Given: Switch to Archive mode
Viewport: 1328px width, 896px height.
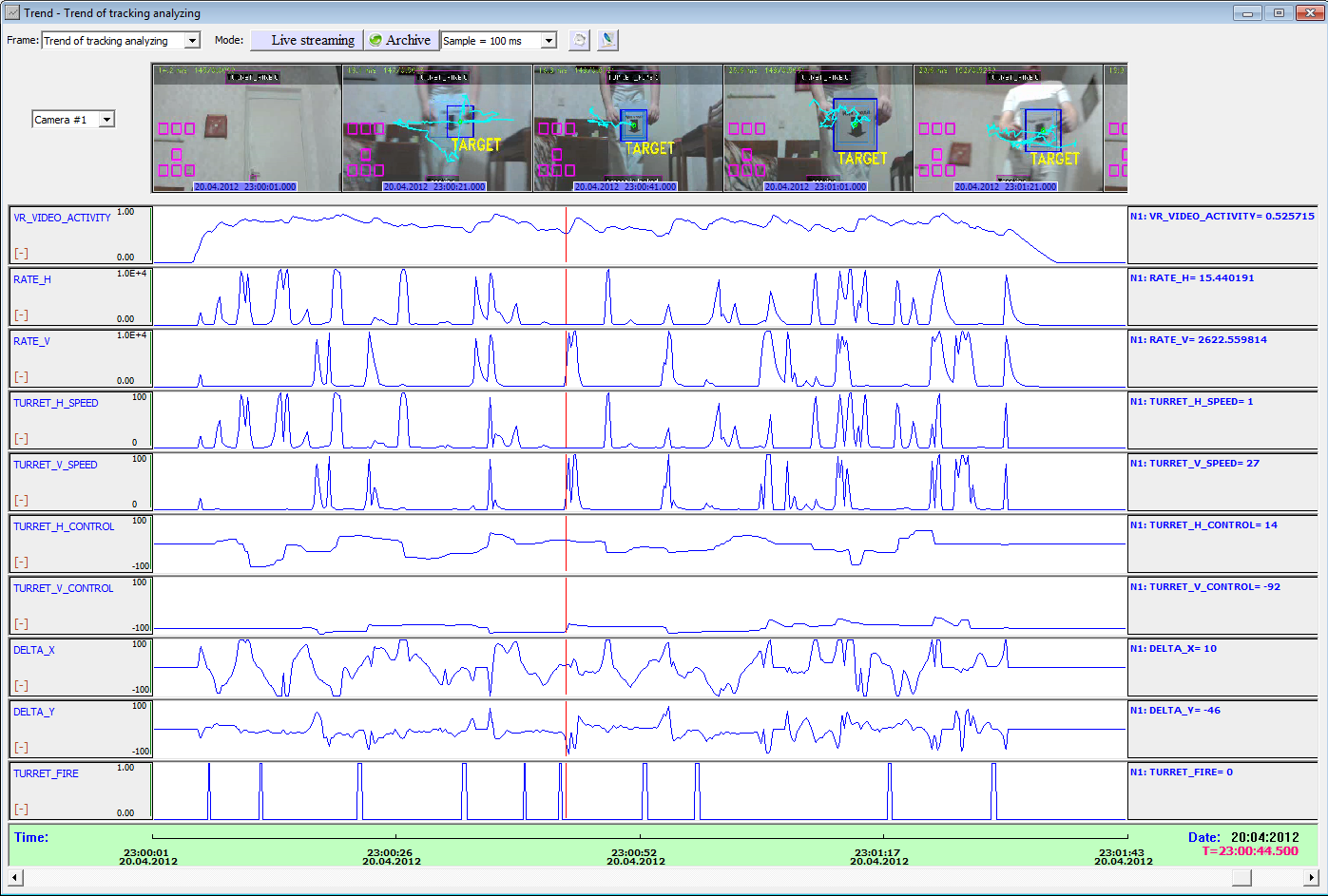Looking at the screenshot, I should 401,40.
